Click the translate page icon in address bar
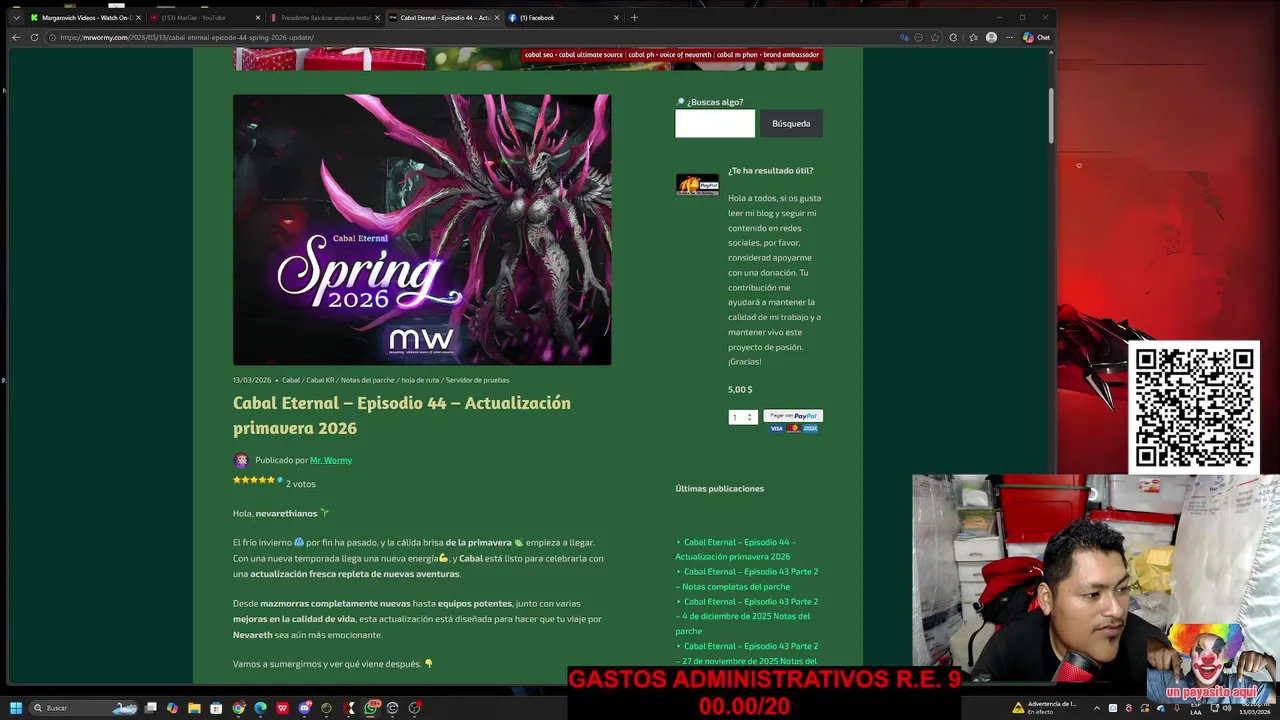The height and width of the screenshot is (720, 1280). click(x=904, y=37)
